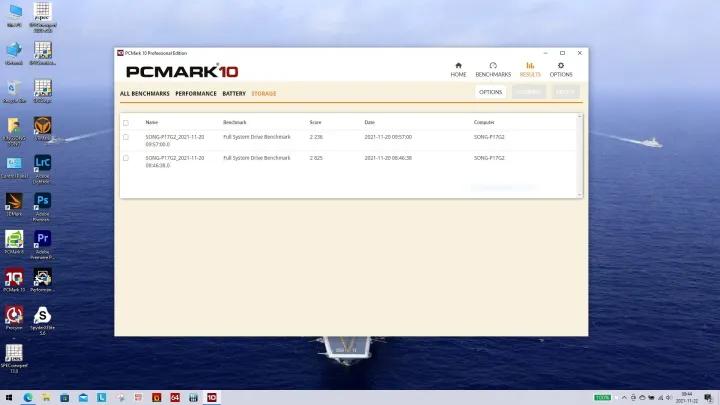Sort results by the Name column header
The height and width of the screenshot is (405, 720).
pos(152,122)
